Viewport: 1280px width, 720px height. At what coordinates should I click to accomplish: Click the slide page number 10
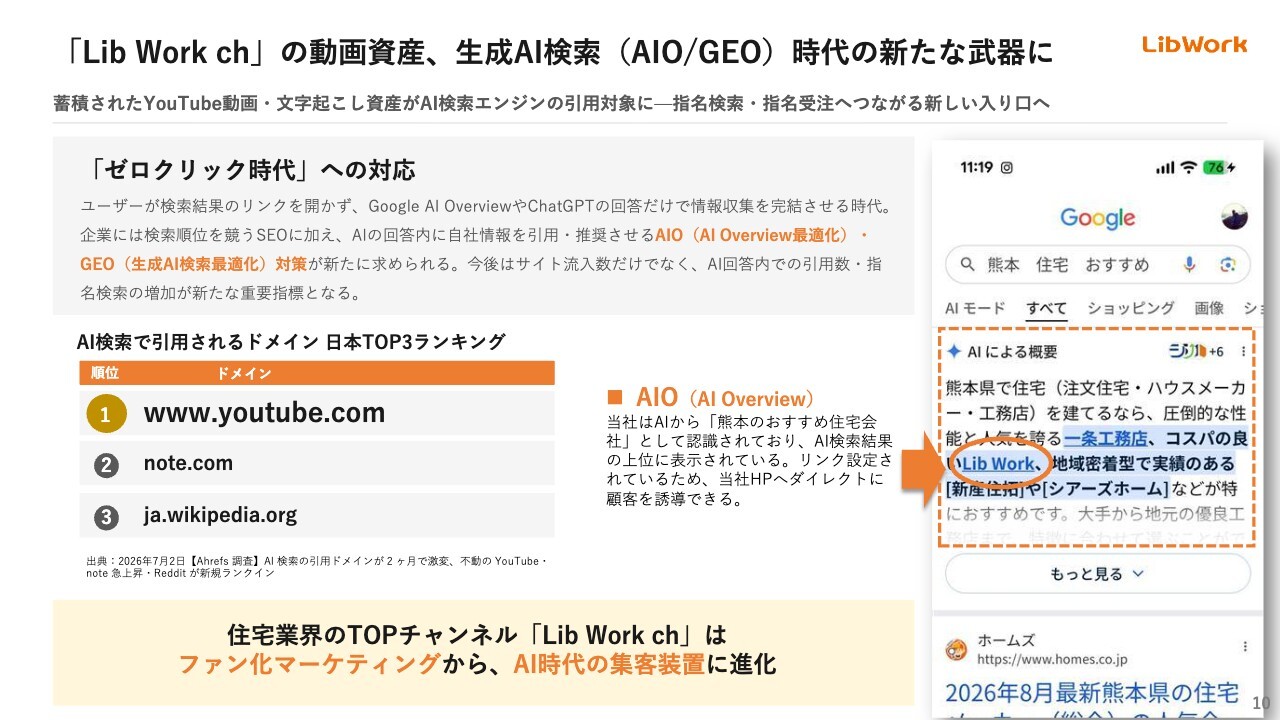1261,704
